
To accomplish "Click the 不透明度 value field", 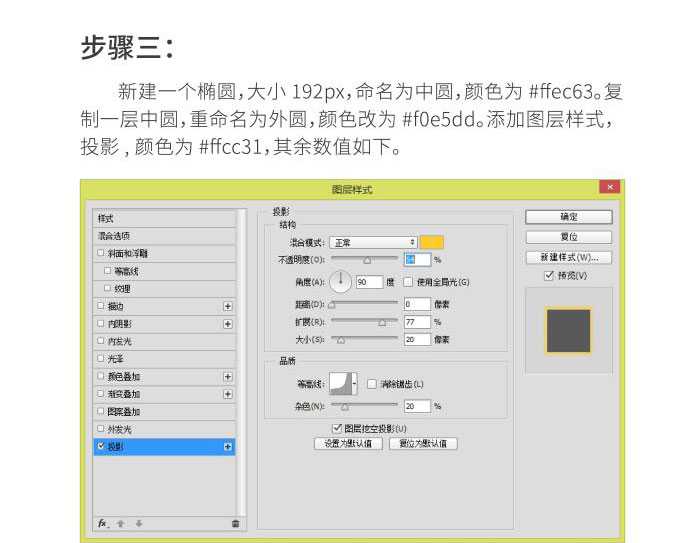I will (417, 260).
